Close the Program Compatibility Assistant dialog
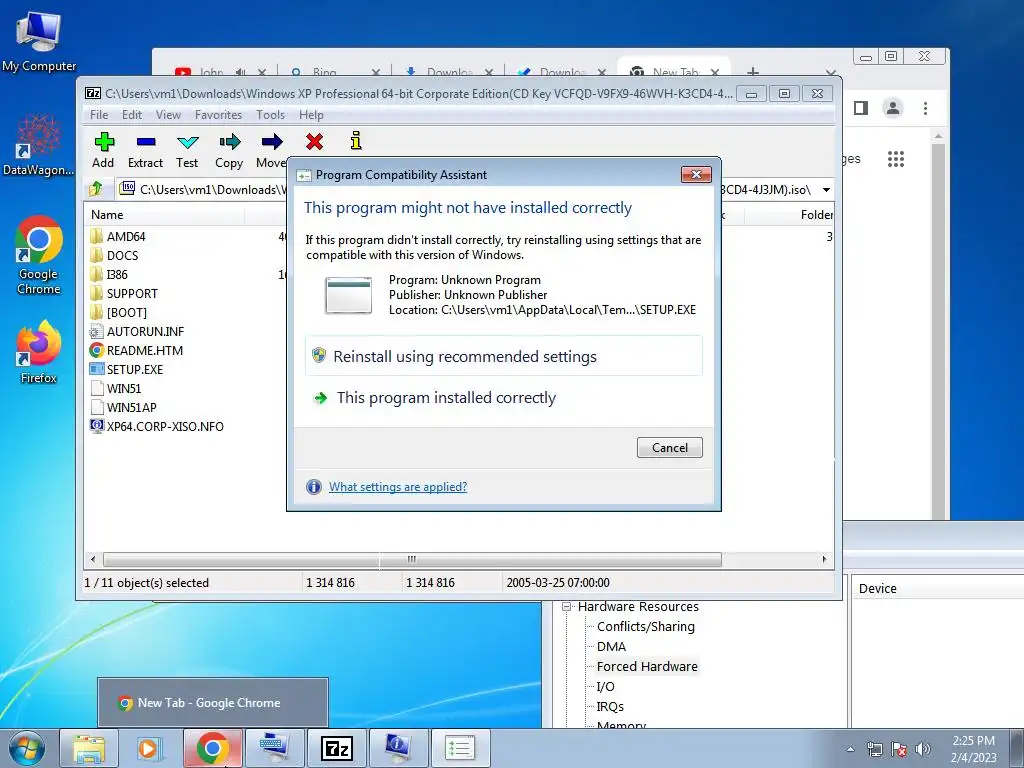Image resolution: width=1024 pixels, height=768 pixels. 696,174
